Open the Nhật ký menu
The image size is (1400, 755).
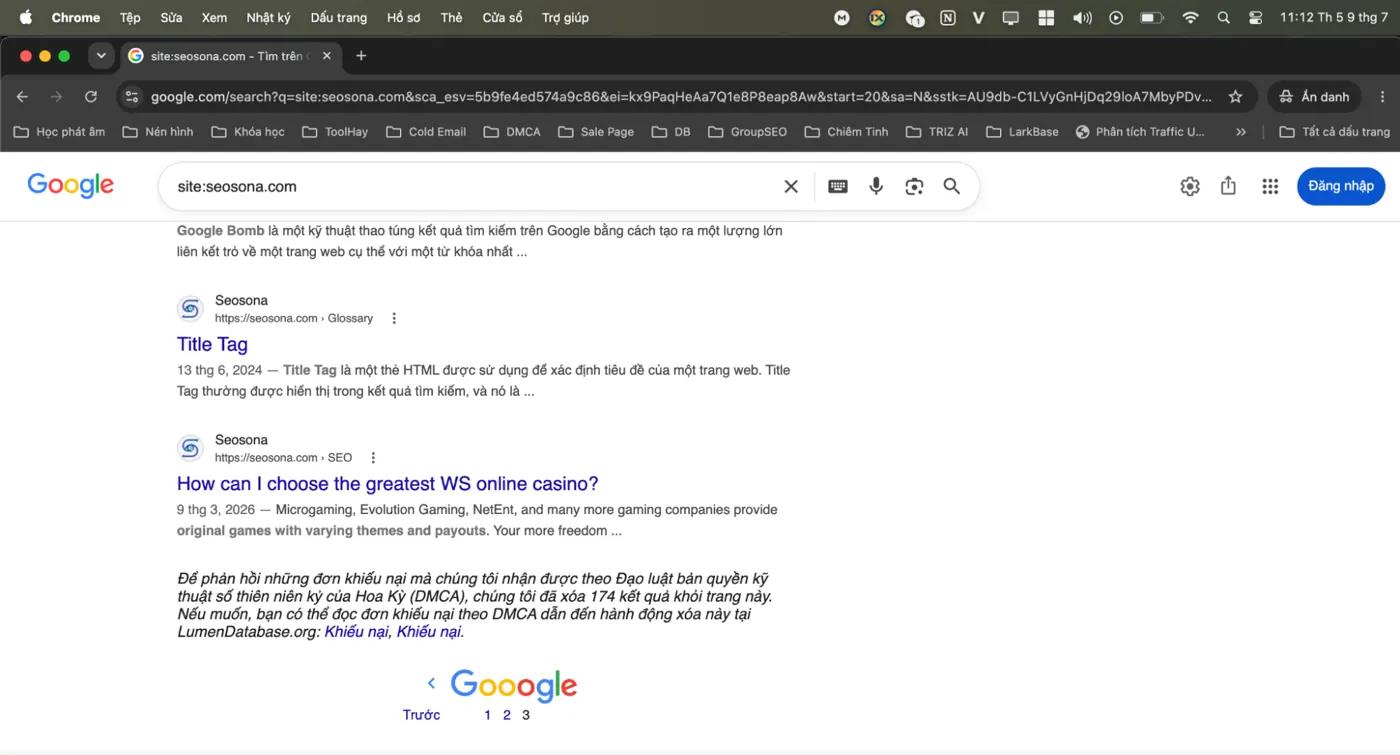[x=268, y=17]
